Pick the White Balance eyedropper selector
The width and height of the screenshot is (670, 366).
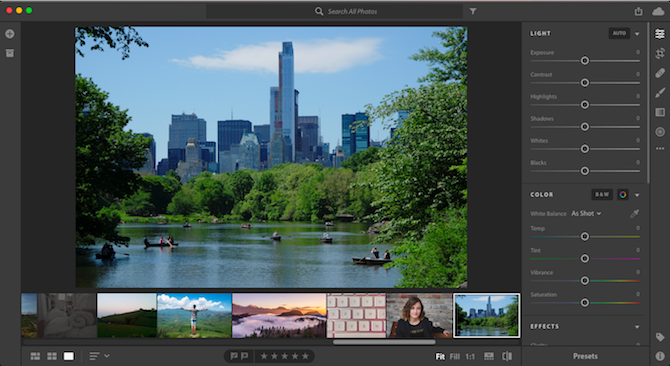(635, 214)
